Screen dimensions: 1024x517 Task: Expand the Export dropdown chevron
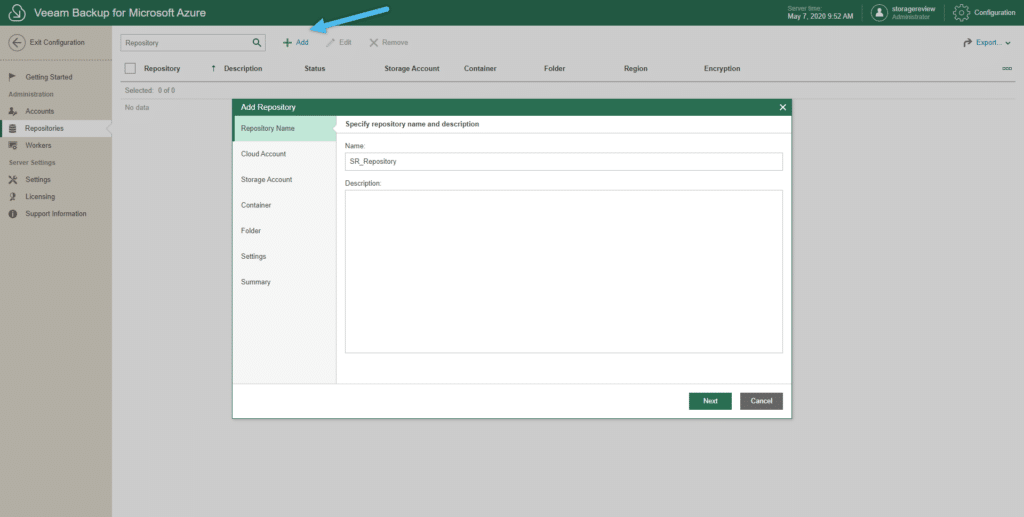coord(1008,43)
